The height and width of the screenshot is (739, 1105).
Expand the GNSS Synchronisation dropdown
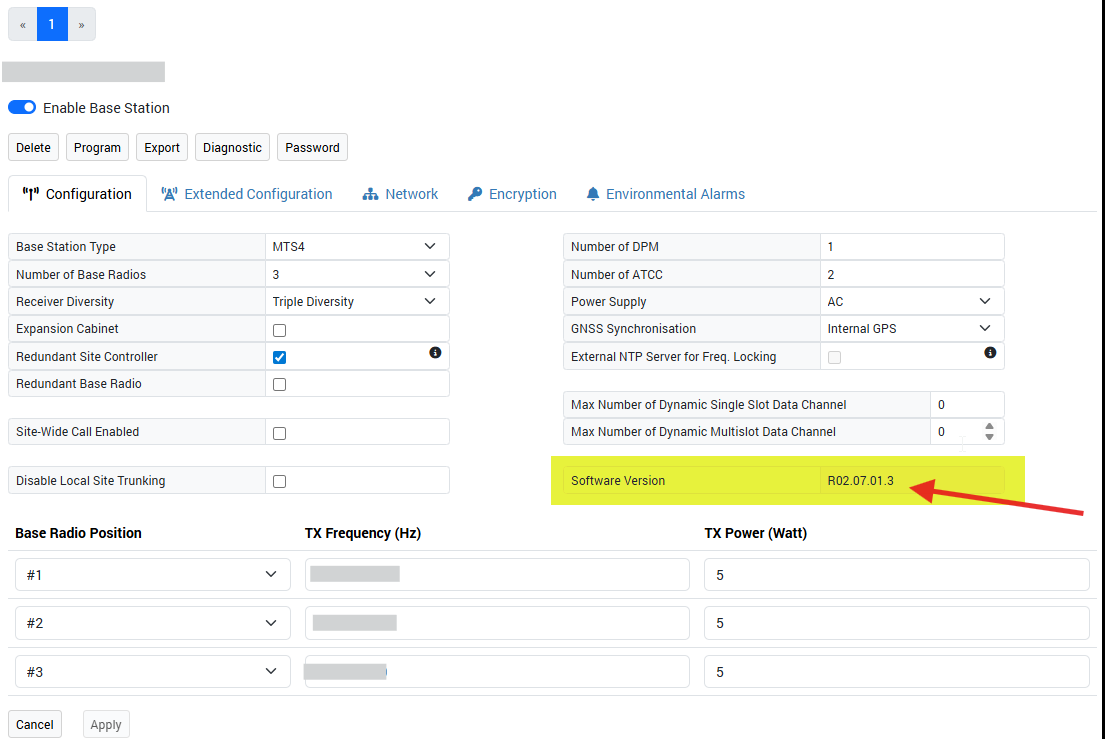(912, 328)
